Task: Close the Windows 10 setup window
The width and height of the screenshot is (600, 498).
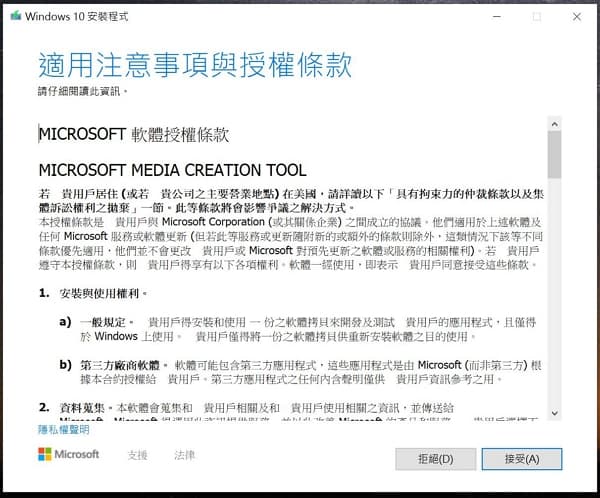Action: click(x=577, y=16)
